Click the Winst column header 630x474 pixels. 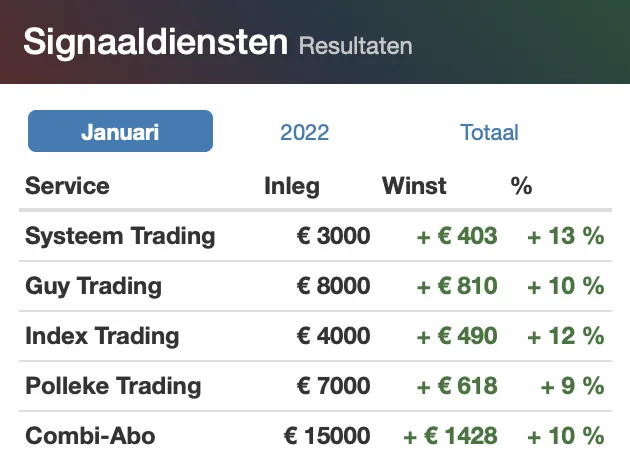414,186
